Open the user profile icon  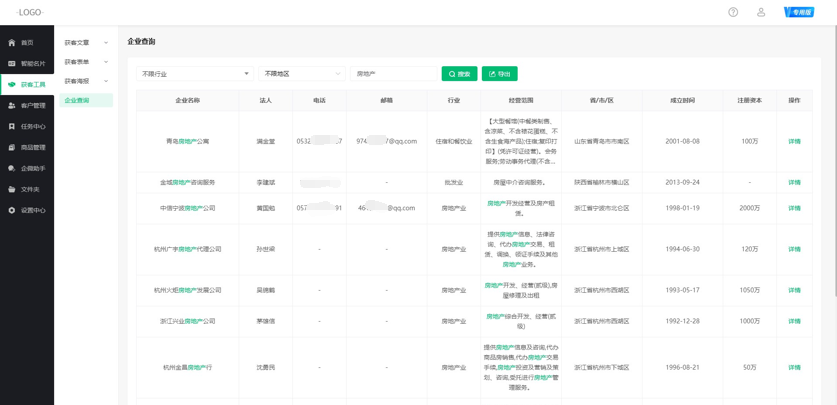point(761,12)
